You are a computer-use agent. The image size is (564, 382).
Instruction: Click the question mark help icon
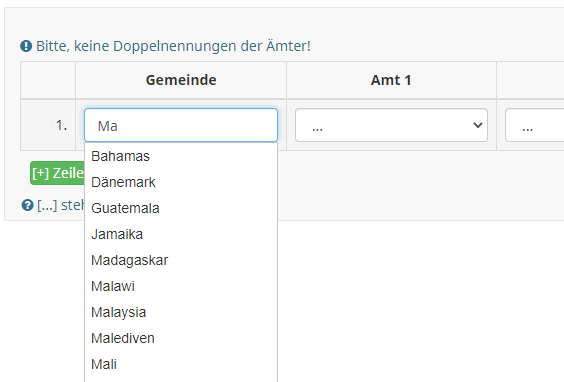click(x=27, y=205)
